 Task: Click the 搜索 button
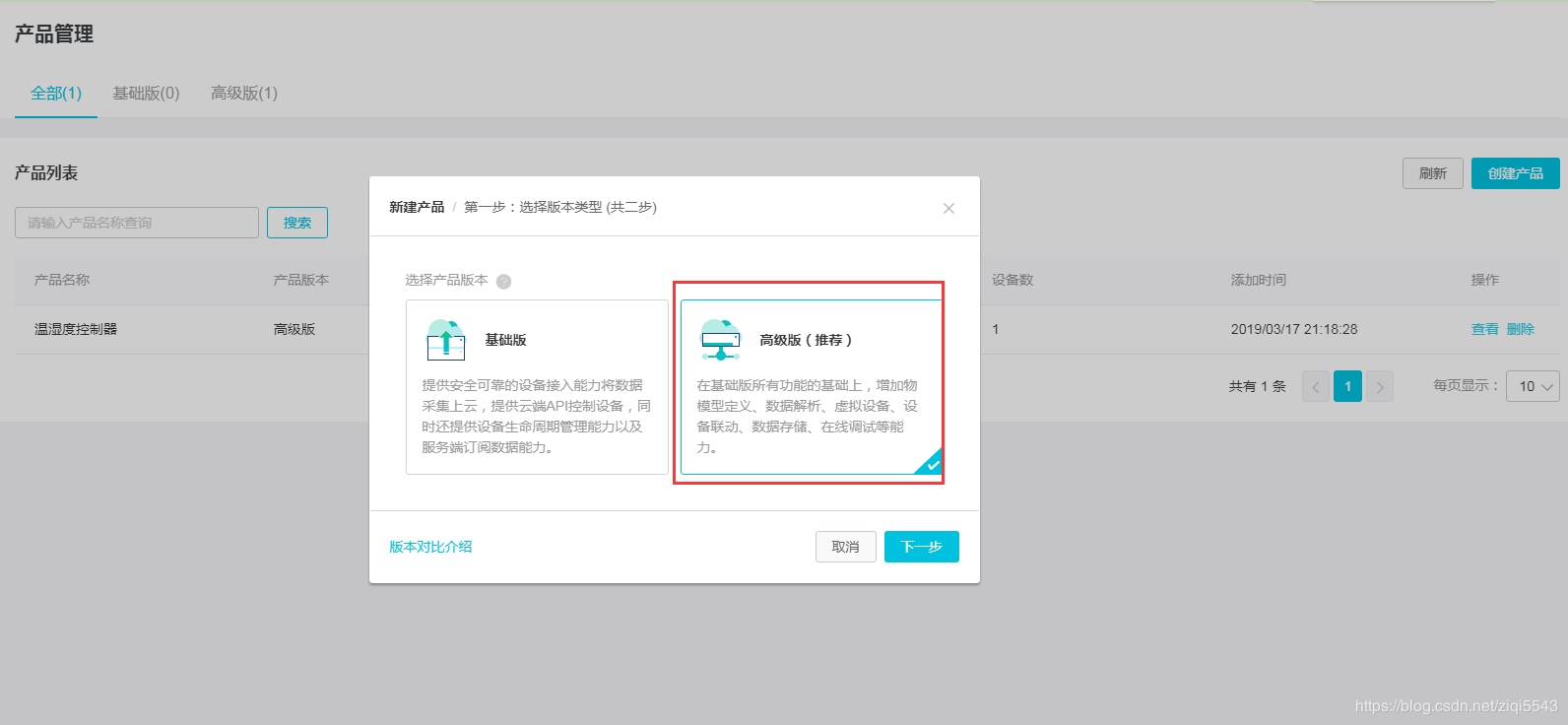click(297, 223)
